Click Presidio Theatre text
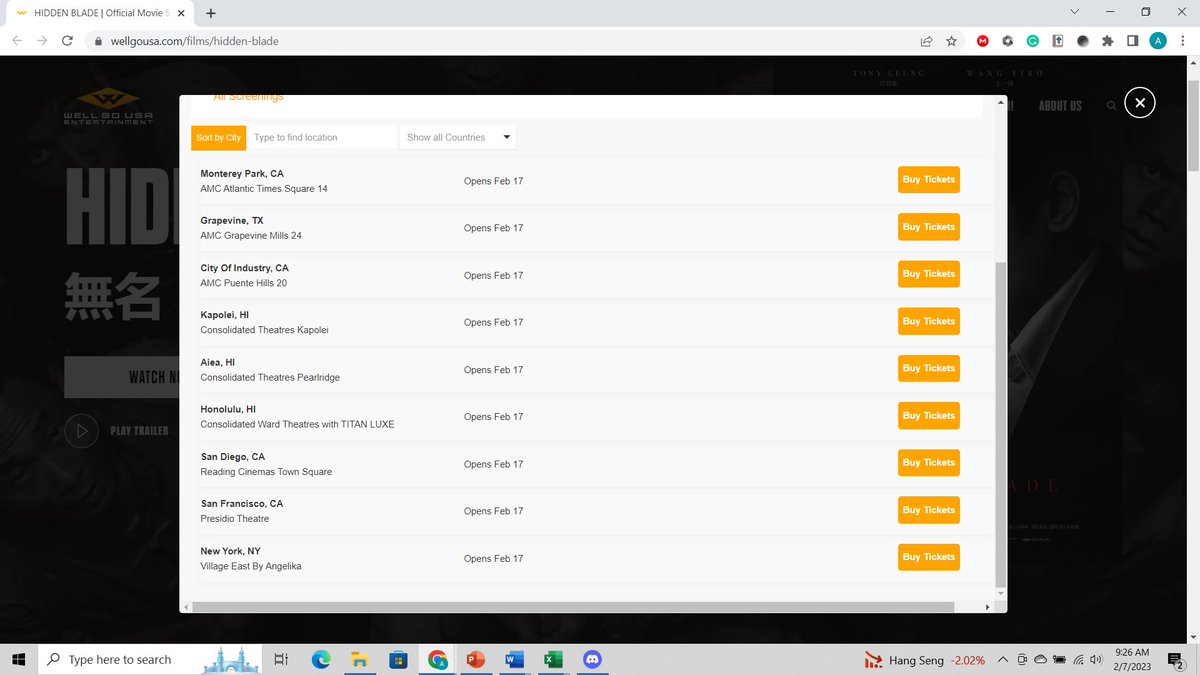Image resolution: width=1200 pixels, height=675 pixels. click(x=235, y=519)
